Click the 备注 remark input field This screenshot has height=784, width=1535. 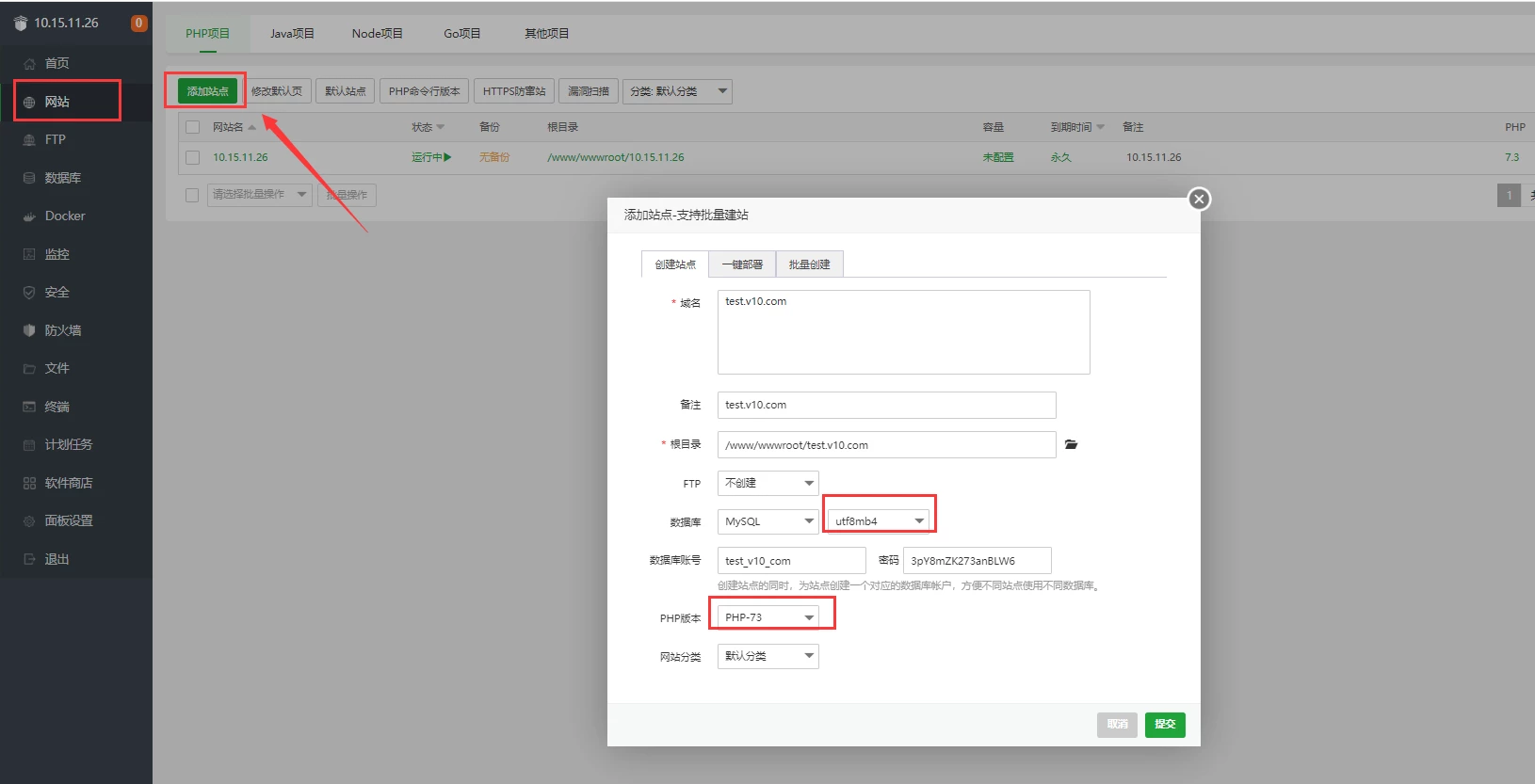click(x=886, y=405)
